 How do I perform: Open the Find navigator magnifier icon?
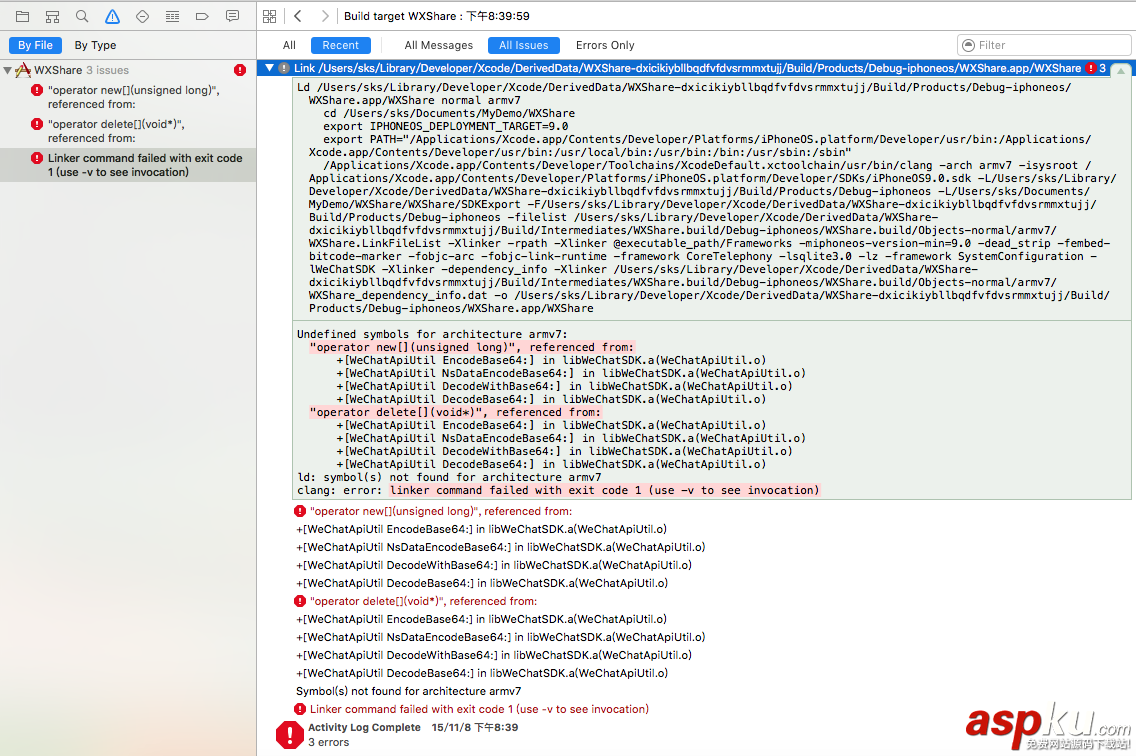pyautogui.click(x=82, y=16)
